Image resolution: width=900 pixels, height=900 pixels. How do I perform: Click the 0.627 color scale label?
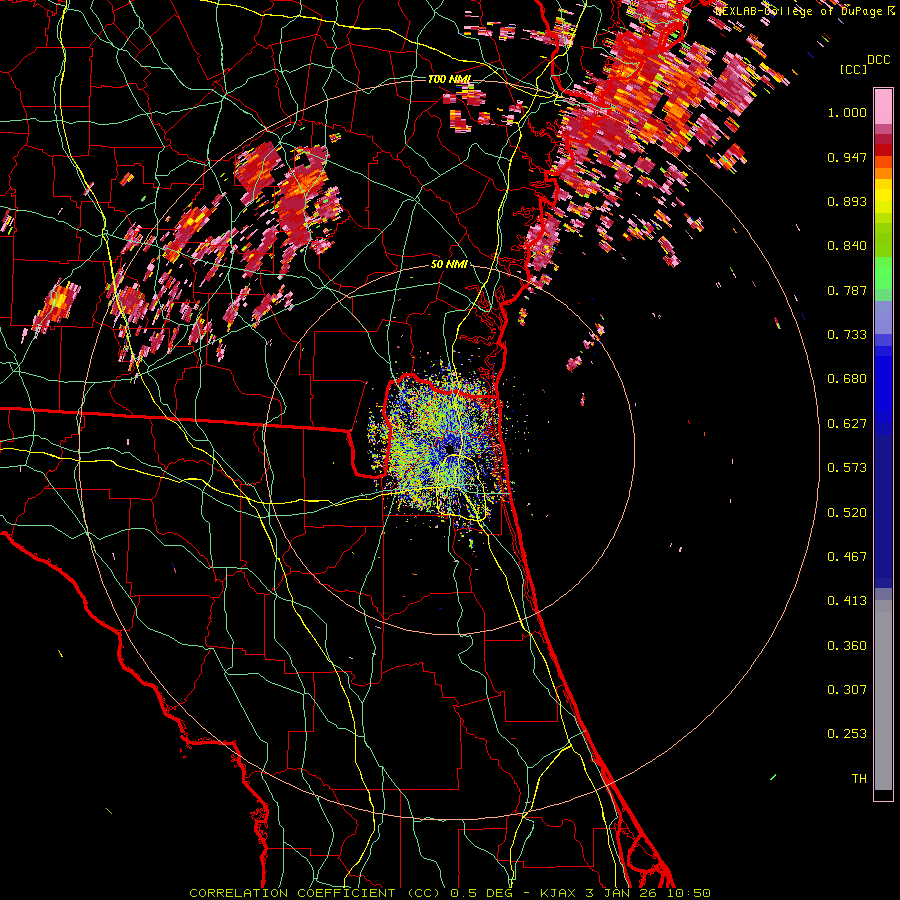847,424
